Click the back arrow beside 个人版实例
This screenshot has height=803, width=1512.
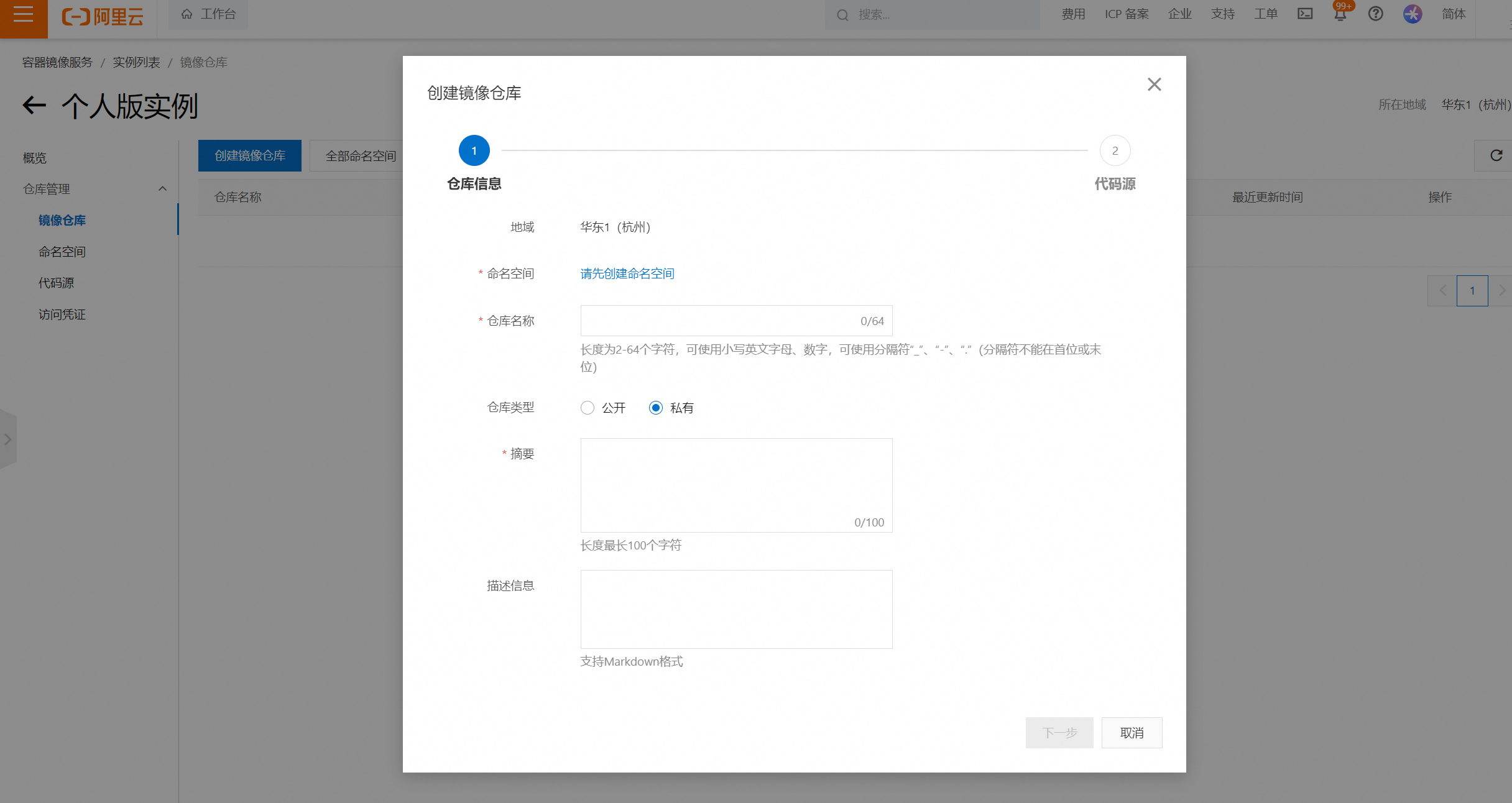pos(34,106)
